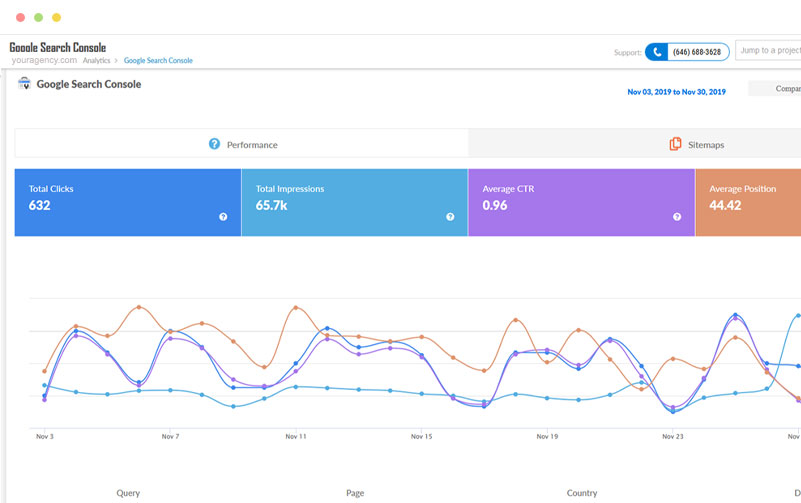Open the Total Impressions help icon
801x503 pixels.
(x=450, y=217)
